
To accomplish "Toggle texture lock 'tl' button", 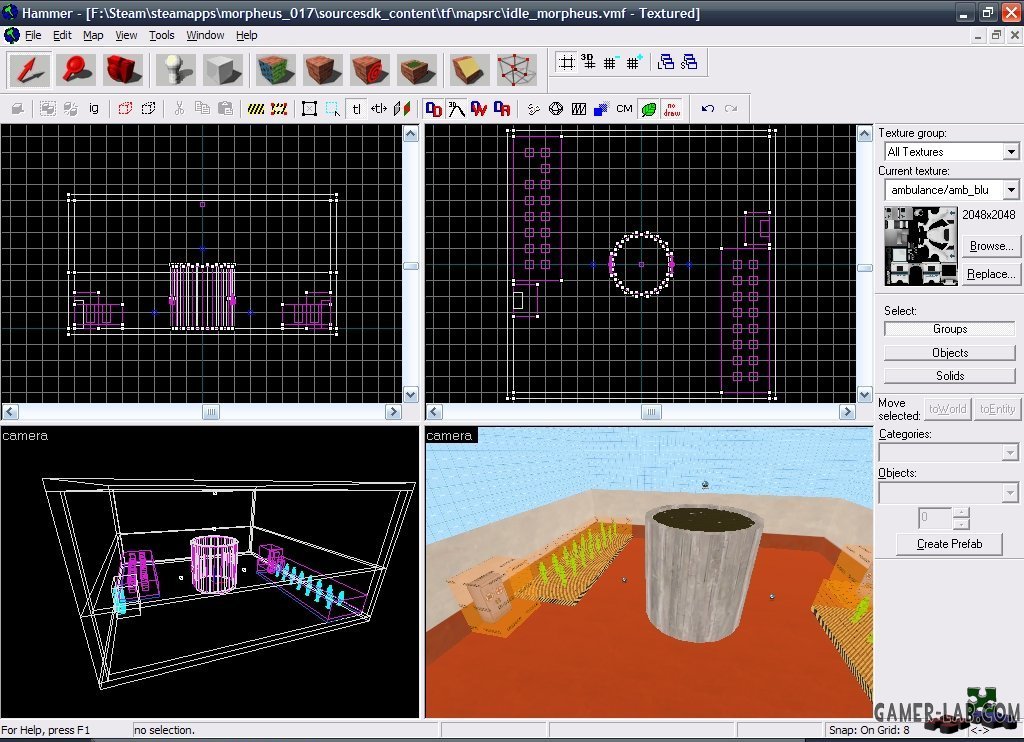I will [357, 108].
